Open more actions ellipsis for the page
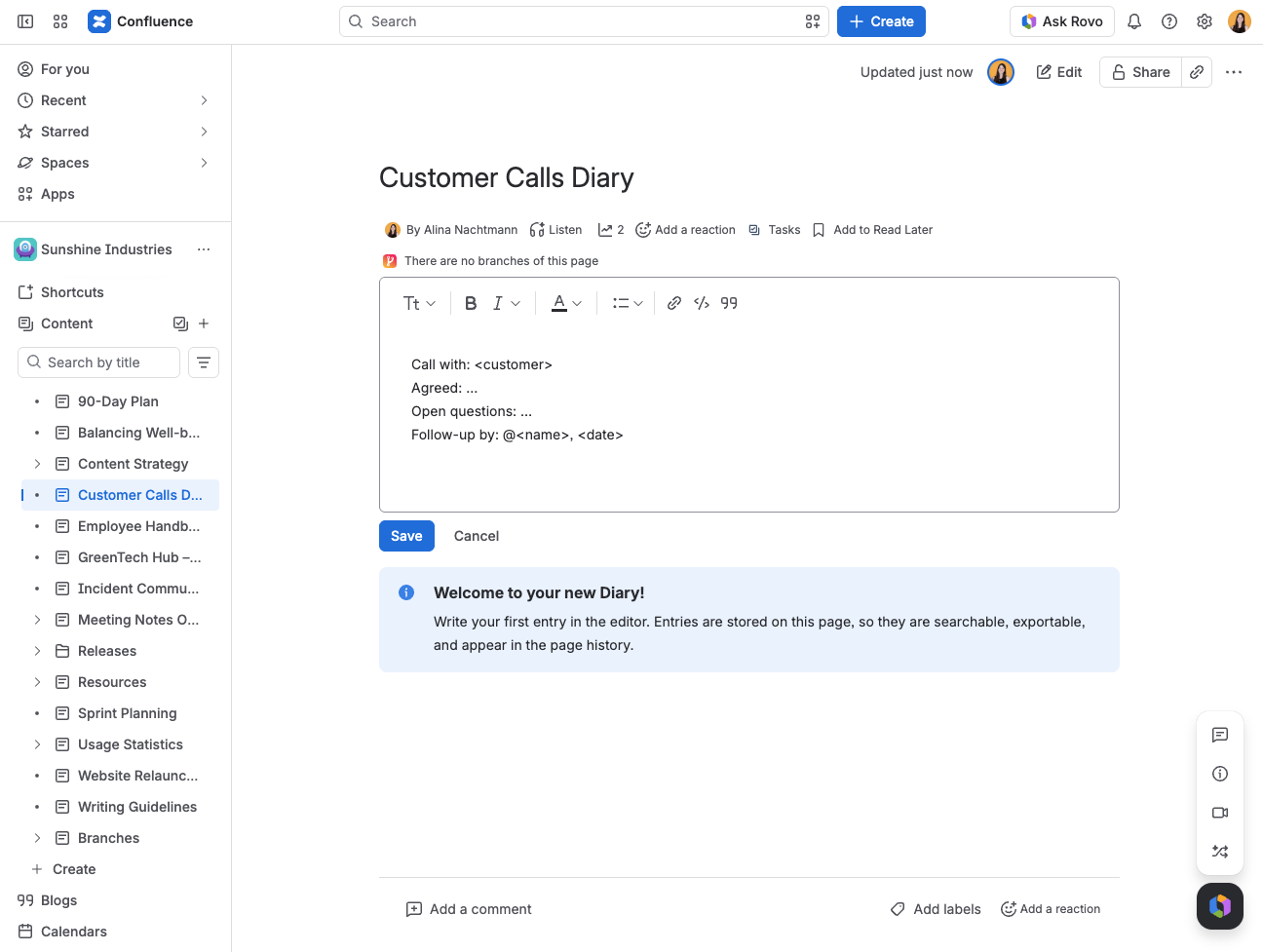The image size is (1263, 952). [1234, 72]
